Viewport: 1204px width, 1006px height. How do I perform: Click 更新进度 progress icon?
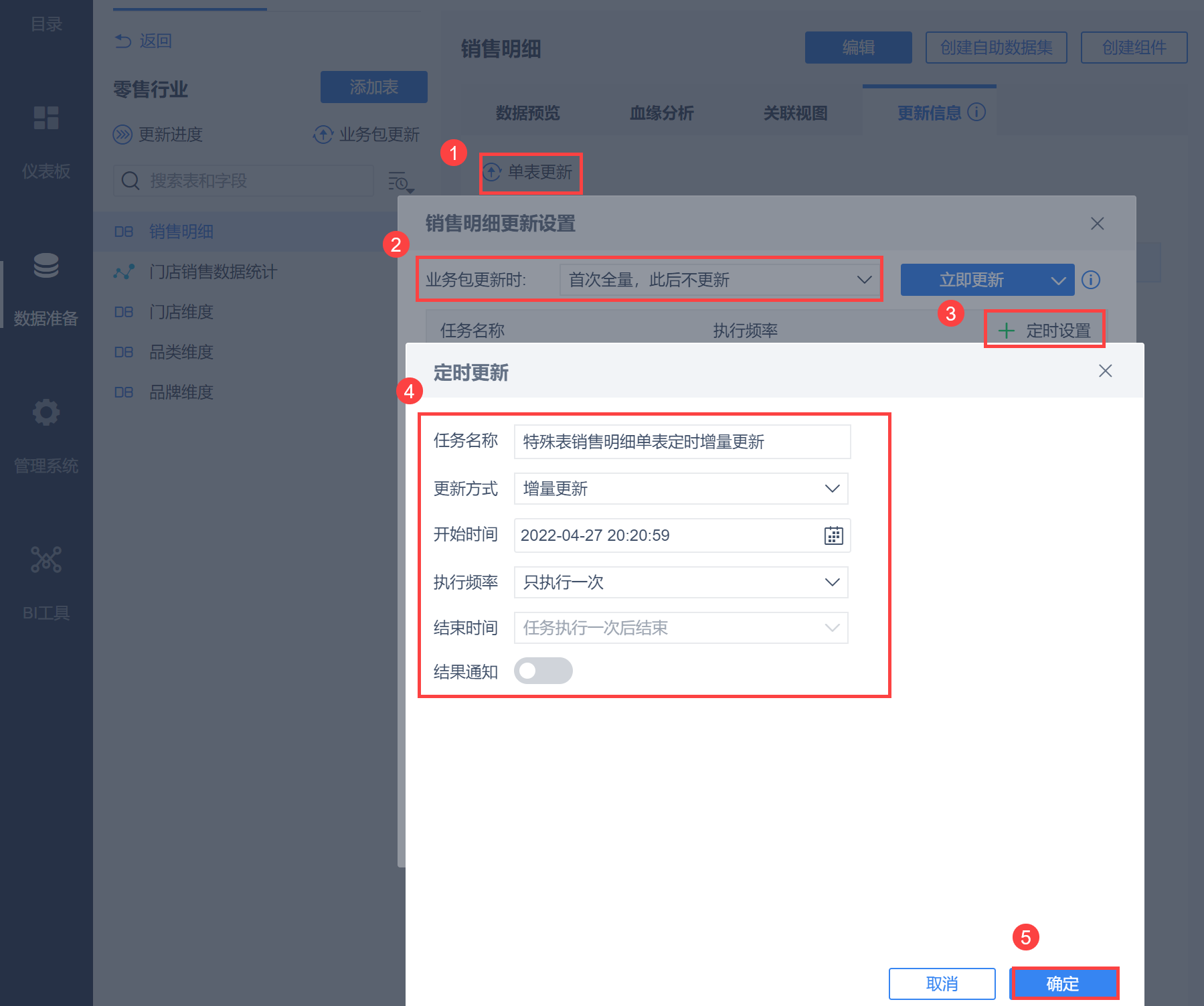tap(122, 135)
